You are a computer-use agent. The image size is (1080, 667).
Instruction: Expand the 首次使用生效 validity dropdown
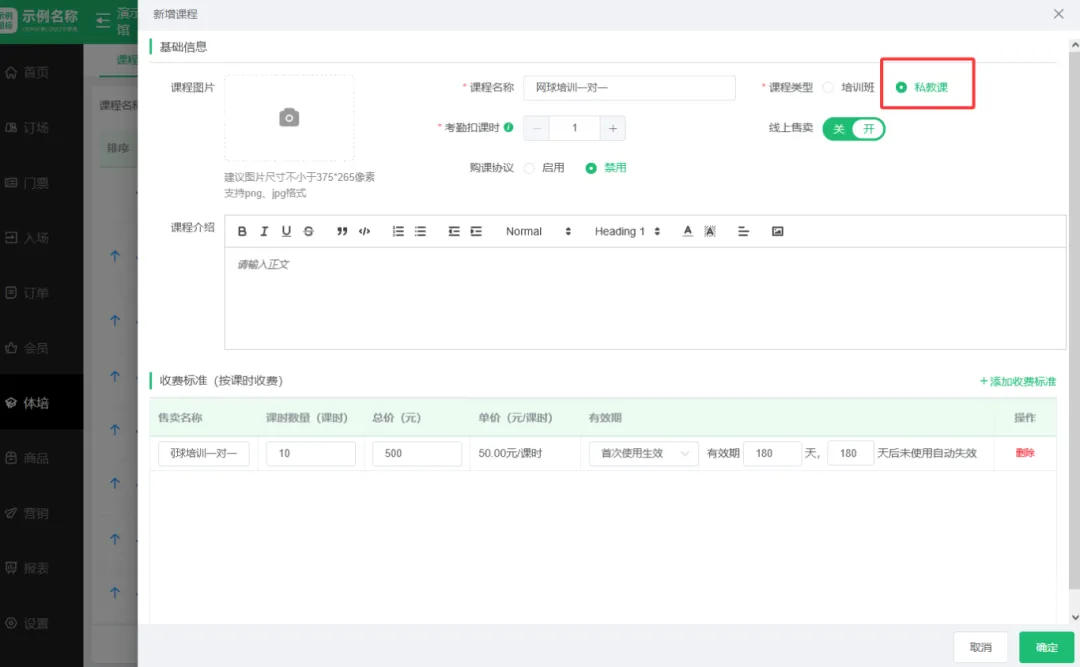[643, 453]
